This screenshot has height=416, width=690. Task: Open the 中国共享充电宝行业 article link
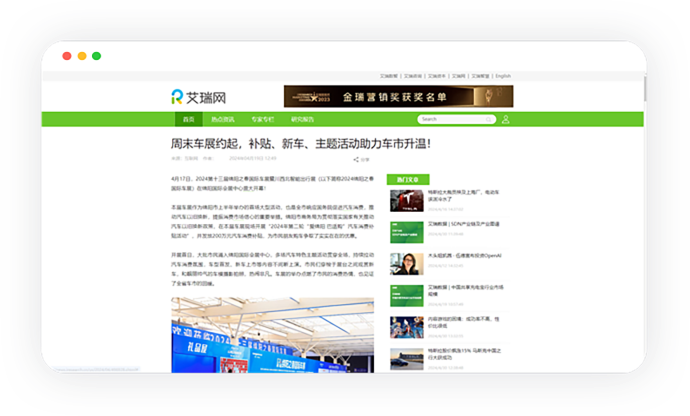[466, 291]
